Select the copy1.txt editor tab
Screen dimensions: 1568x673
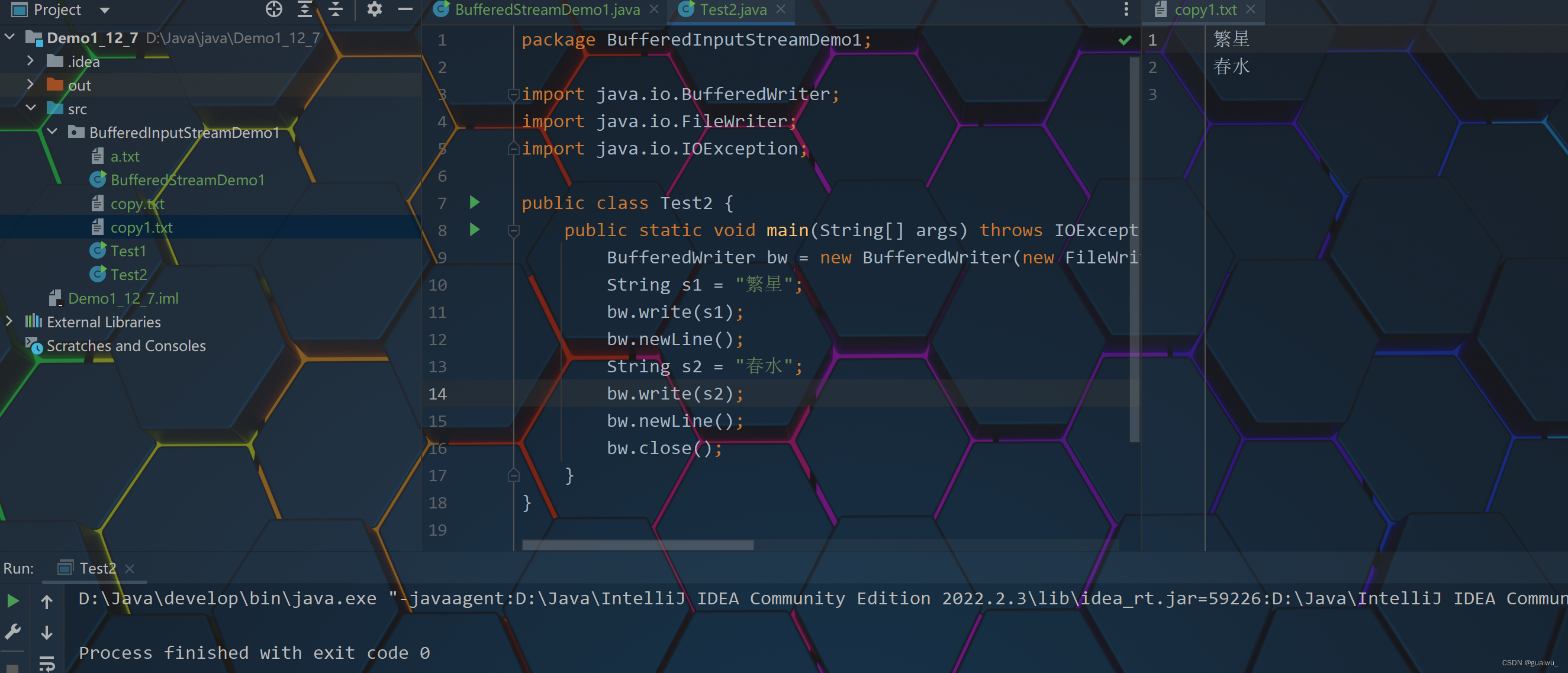coord(1205,9)
